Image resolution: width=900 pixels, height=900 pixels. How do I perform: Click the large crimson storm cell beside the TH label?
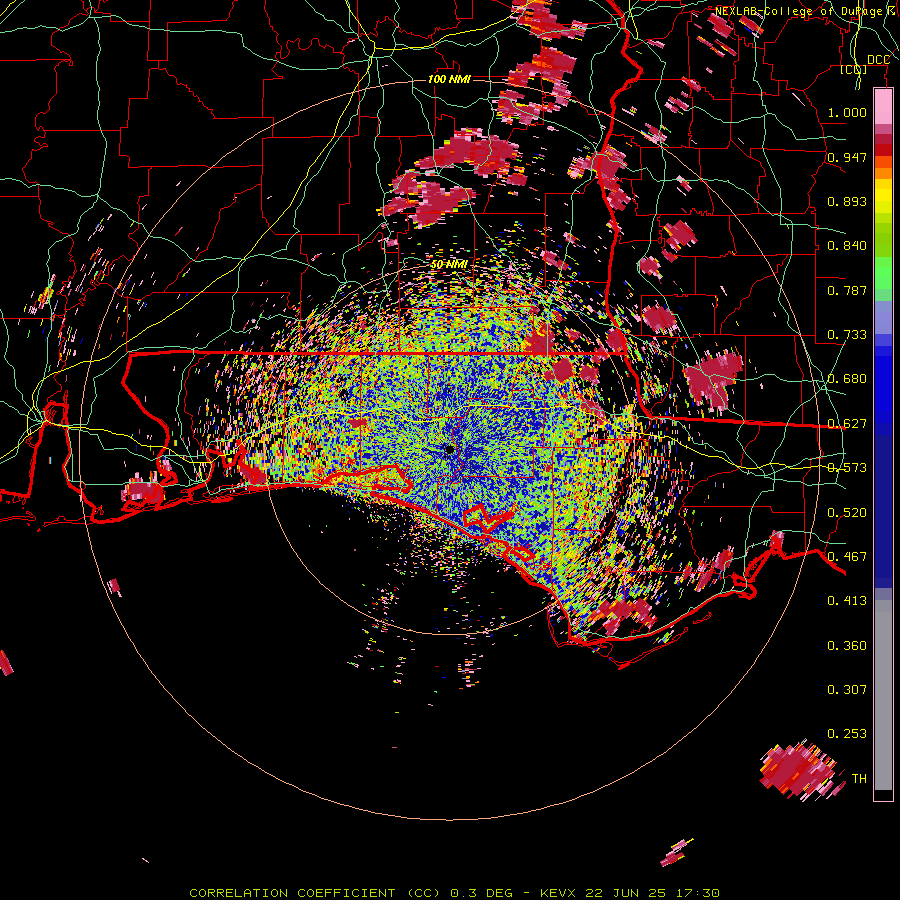click(799, 770)
